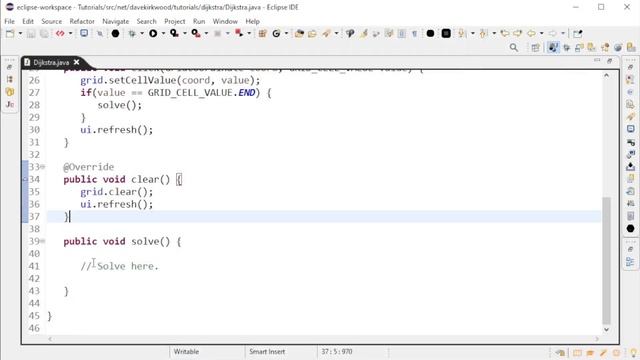This screenshot has height=360, width=640.
Task: Click the editor vertical scrollbar thumb
Action: coord(607,260)
